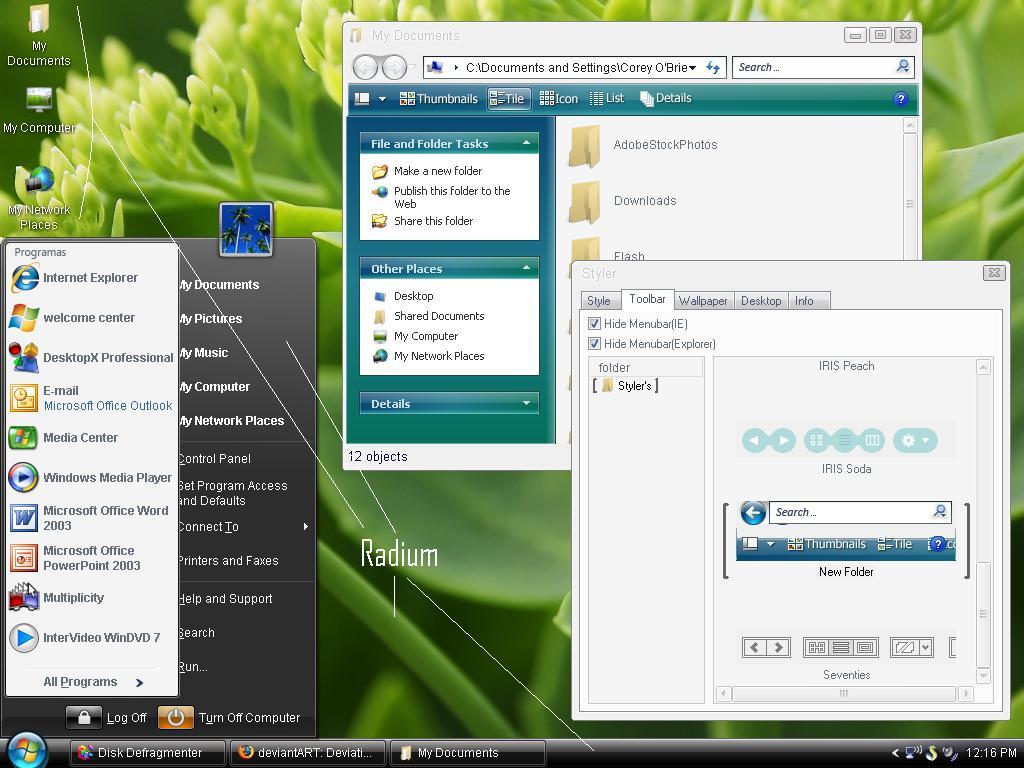Open Printers and Faxes
This screenshot has width=1024, height=768.
pos(229,560)
